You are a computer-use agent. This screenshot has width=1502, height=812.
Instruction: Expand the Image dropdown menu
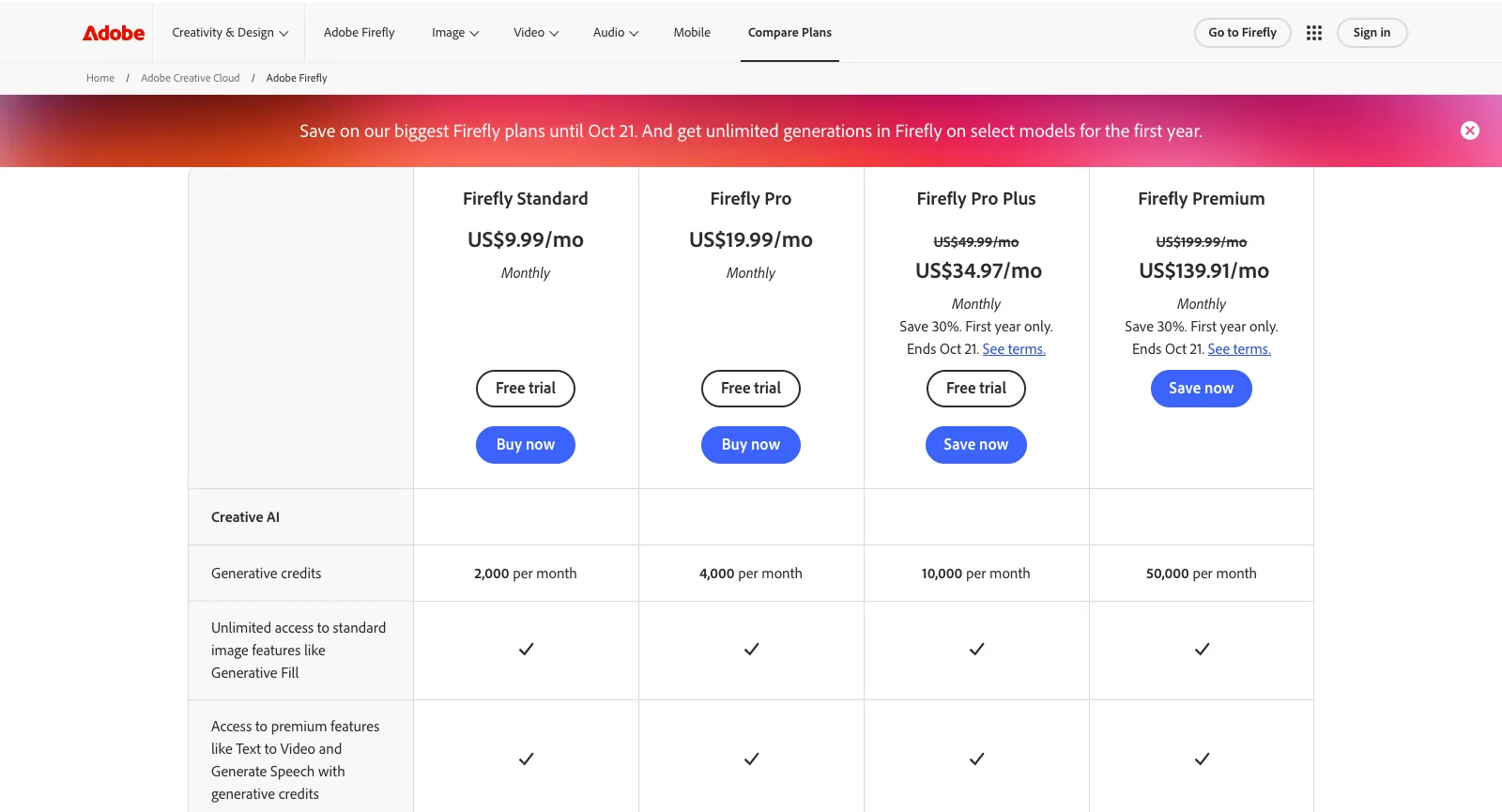(455, 33)
